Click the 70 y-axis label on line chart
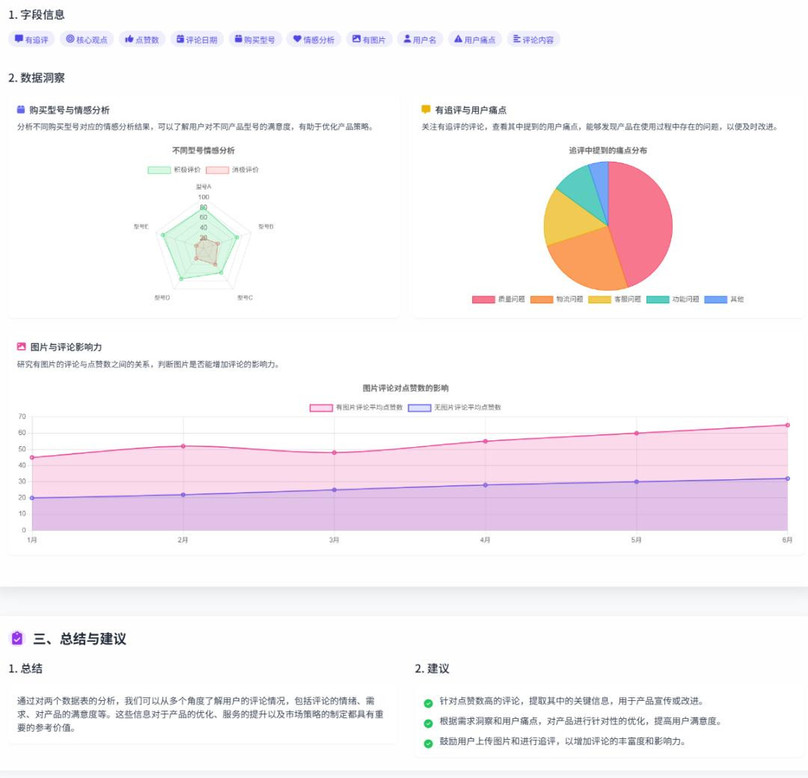Viewport: 808px width, 778px height. 22,416
